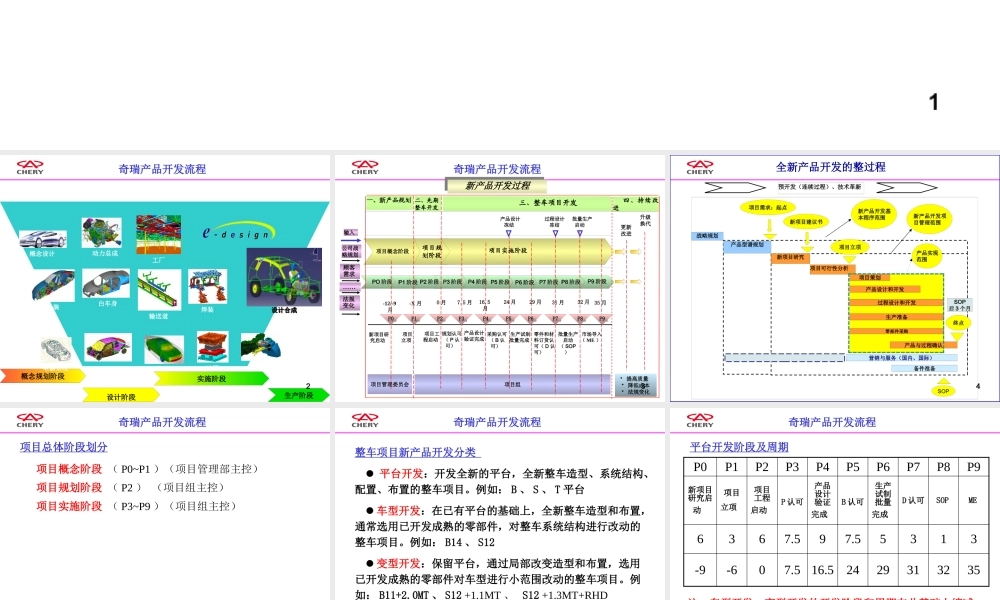This screenshot has height=600, width=1000.
Task: Click the 新项目研究启动 table cell
Action: 700,500
